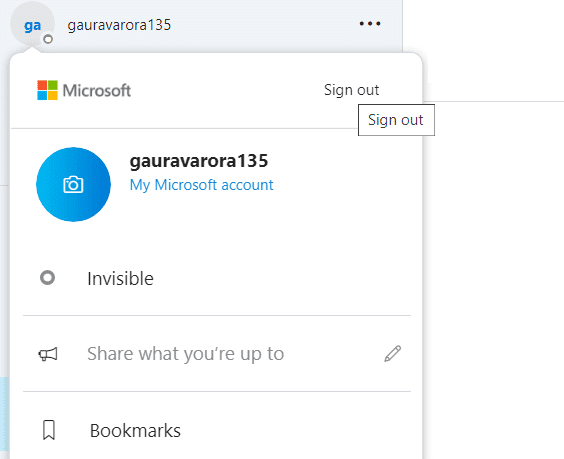
Task: Click the bold gauravarora135 profile name
Action: tap(199, 161)
